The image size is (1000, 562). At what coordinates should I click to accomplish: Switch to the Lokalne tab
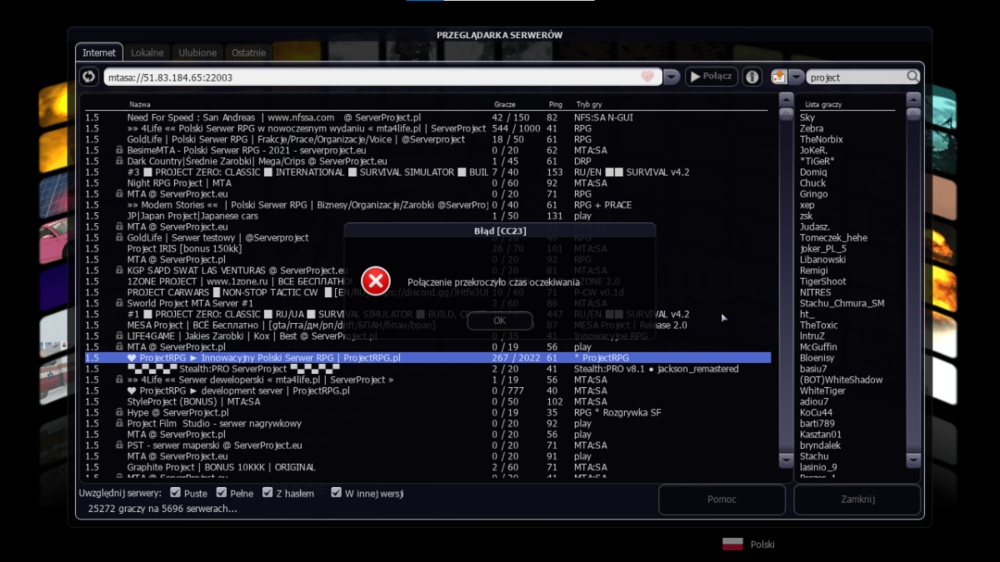(147, 52)
